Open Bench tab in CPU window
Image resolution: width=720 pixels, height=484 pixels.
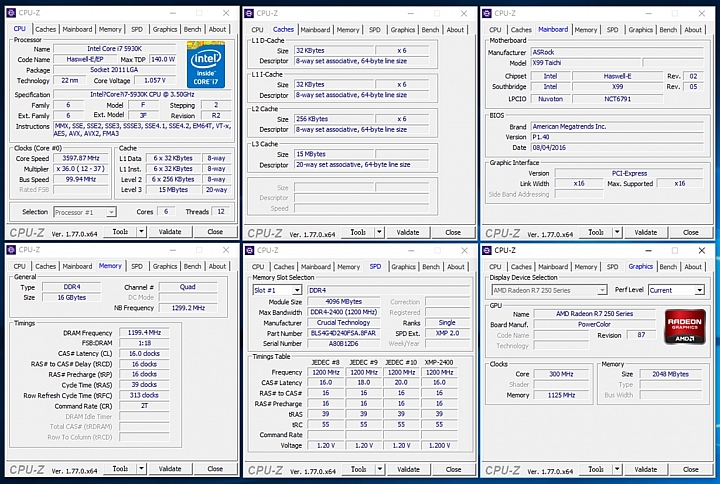[x=192, y=29]
